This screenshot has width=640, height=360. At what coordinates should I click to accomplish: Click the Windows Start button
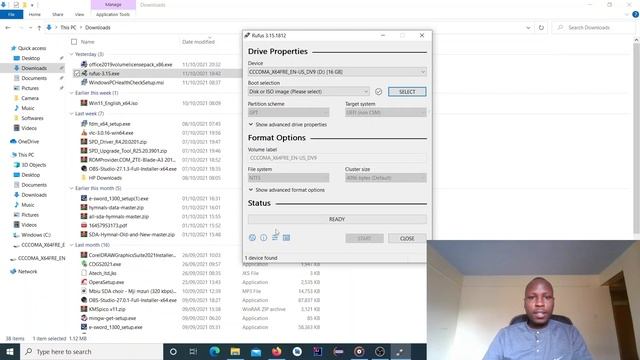[10, 351]
